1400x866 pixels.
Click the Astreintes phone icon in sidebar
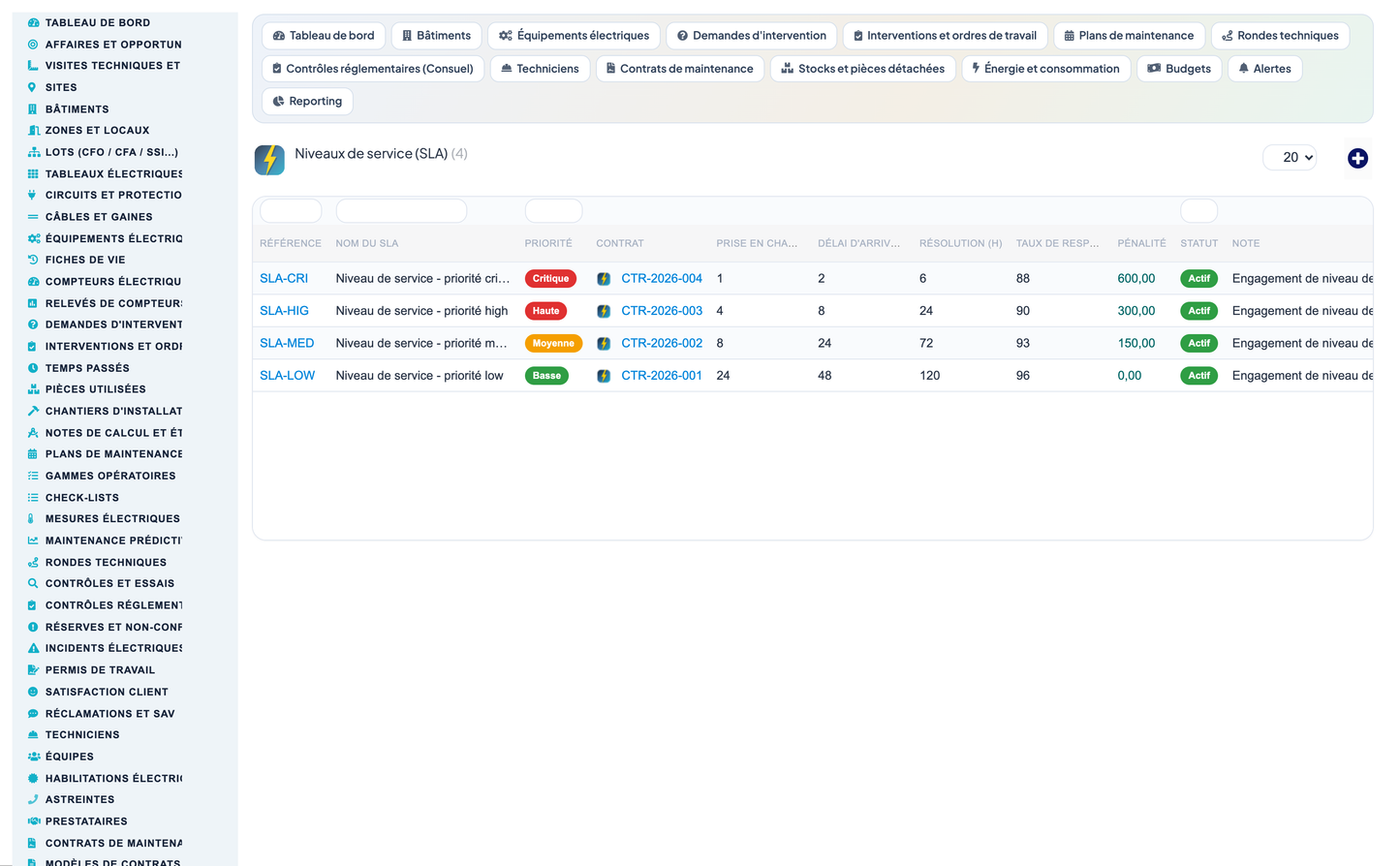click(33, 799)
